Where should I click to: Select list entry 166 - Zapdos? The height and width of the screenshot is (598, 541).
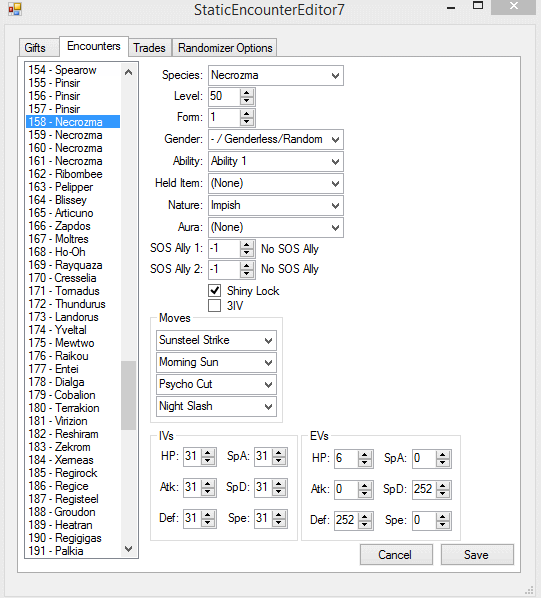point(73,226)
